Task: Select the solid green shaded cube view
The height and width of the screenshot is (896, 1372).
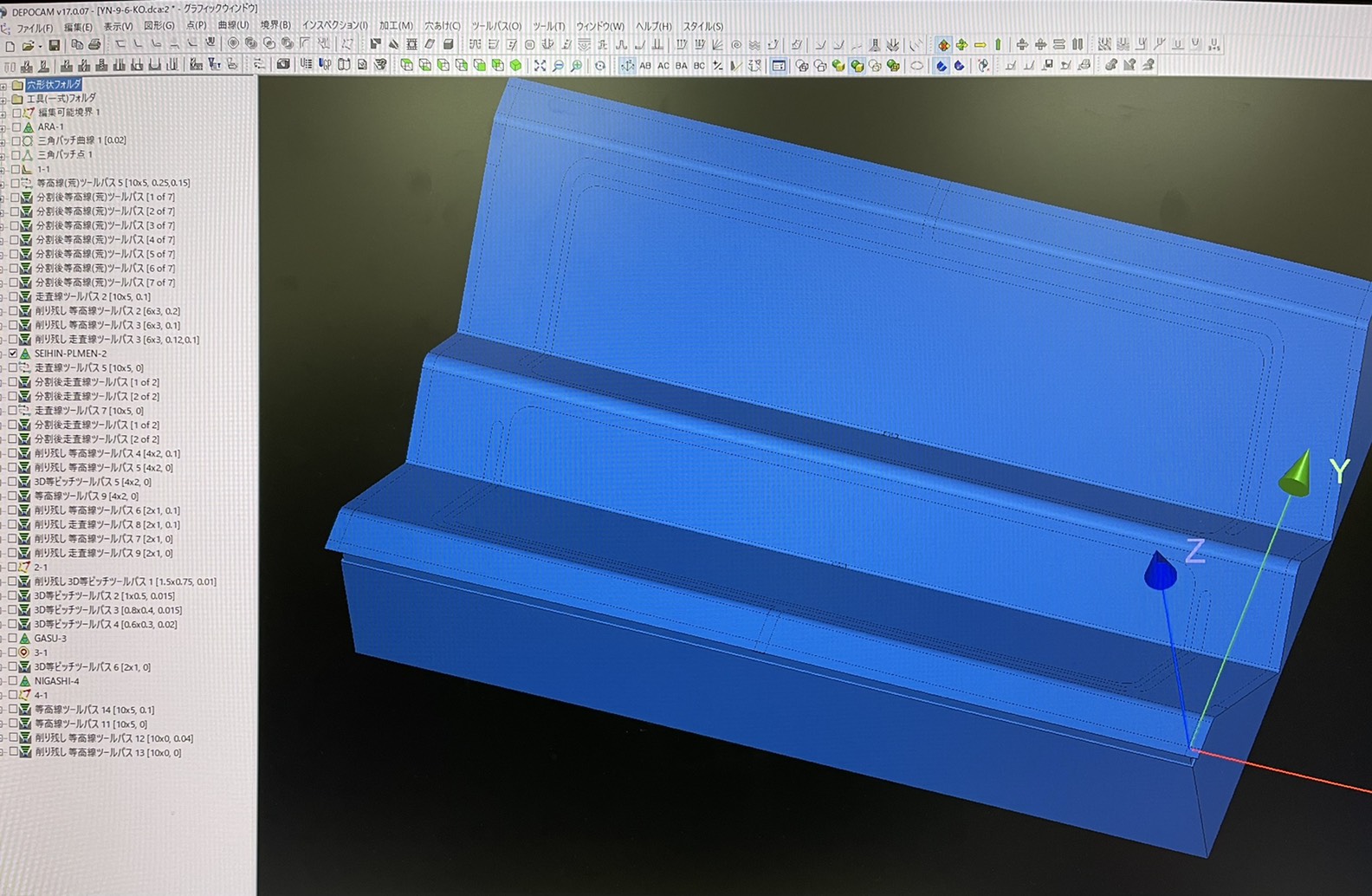Action: [x=515, y=65]
